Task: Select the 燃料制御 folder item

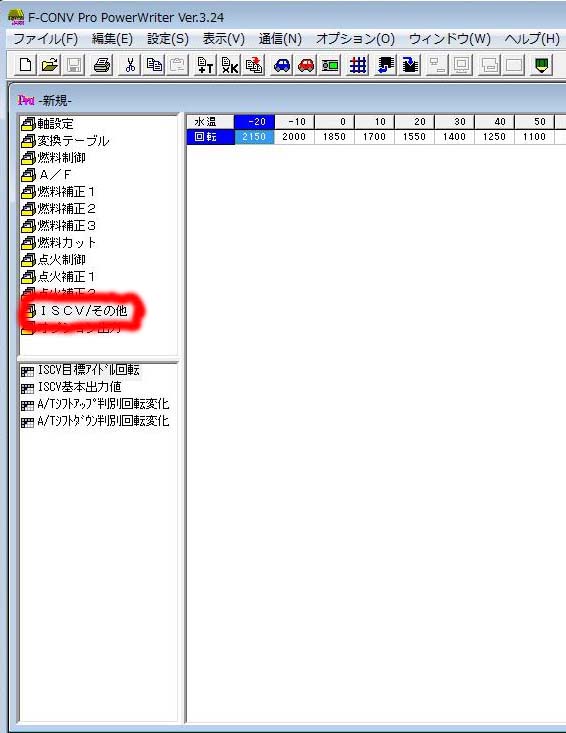Action: pos(54,158)
